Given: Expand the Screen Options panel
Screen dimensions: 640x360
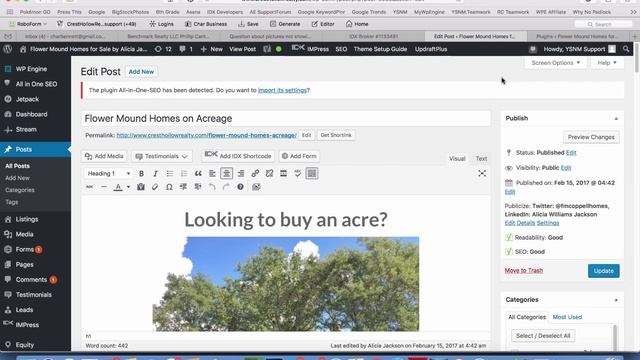Looking at the screenshot, I should 556,63.
